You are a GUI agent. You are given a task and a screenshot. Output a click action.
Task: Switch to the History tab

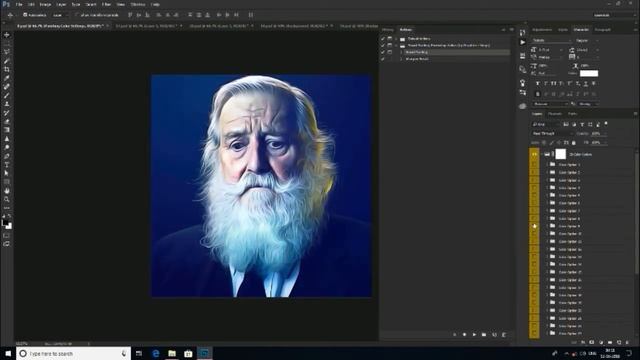point(387,30)
